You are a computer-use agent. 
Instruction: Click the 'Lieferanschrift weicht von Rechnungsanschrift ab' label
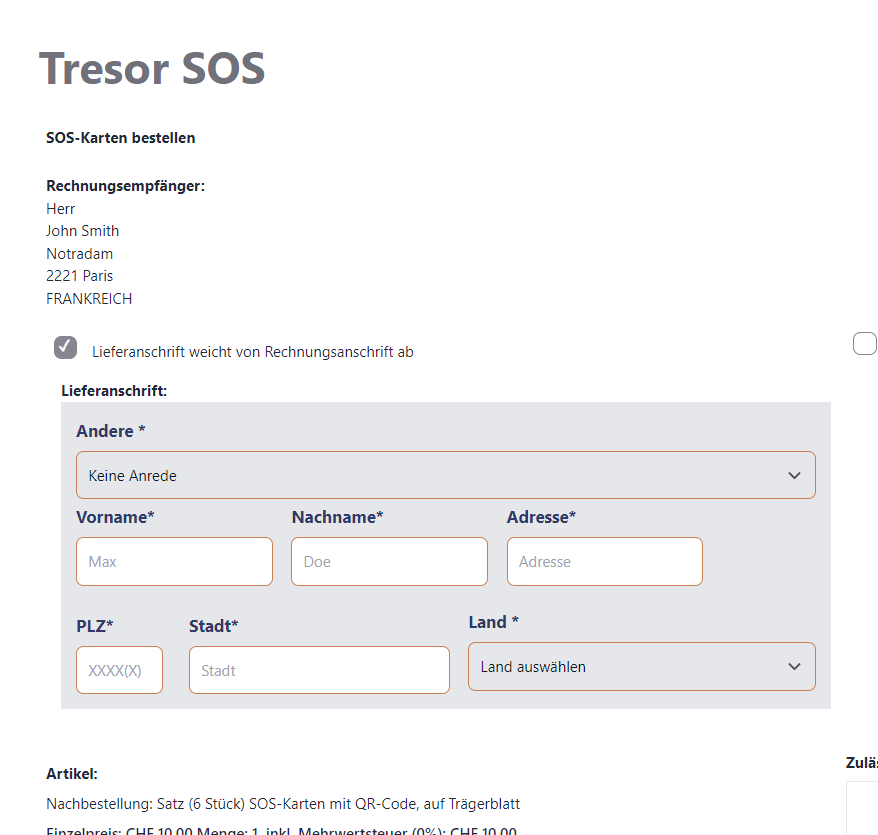[x=252, y=352]
